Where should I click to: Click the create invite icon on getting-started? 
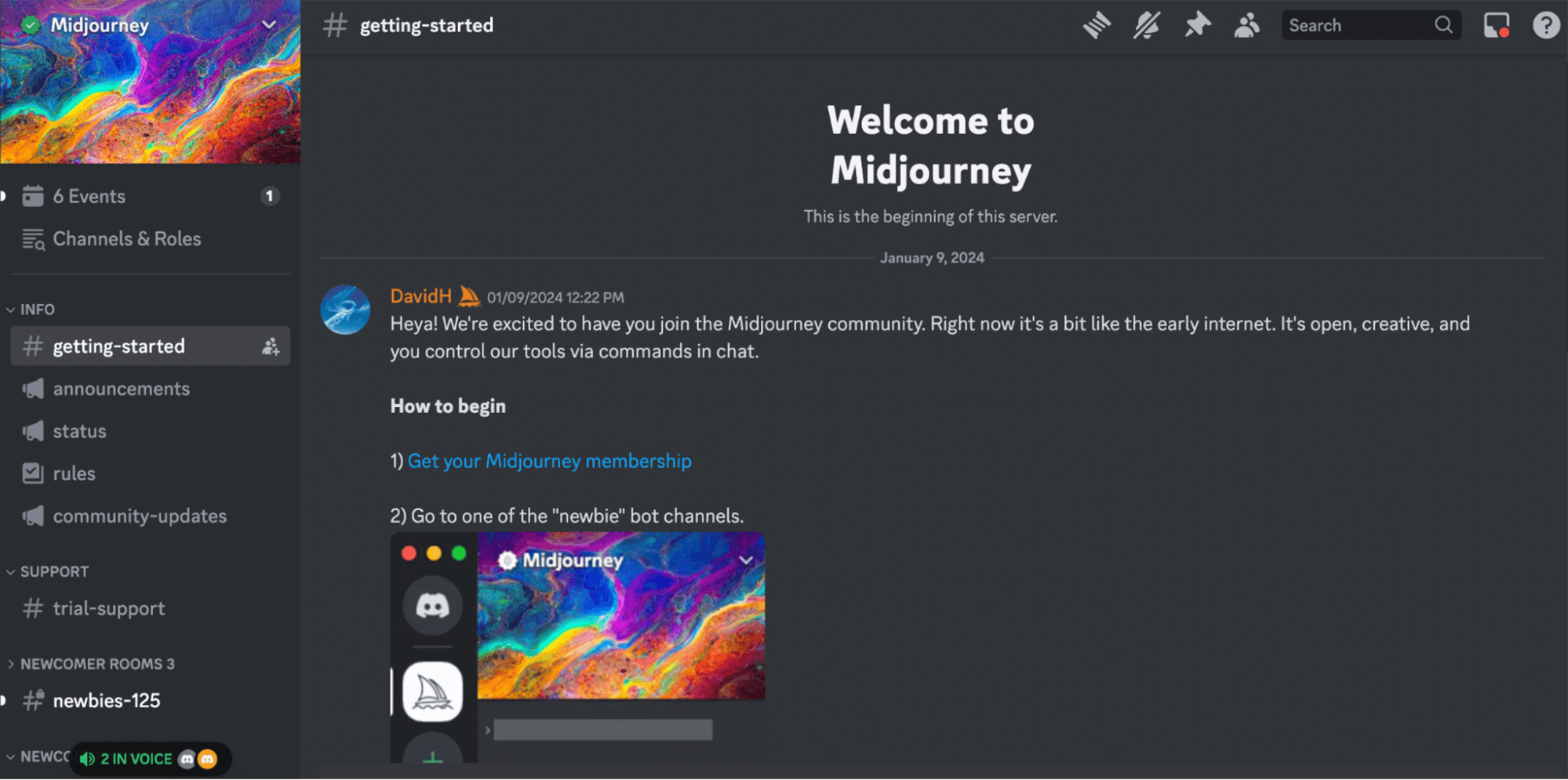271,346
